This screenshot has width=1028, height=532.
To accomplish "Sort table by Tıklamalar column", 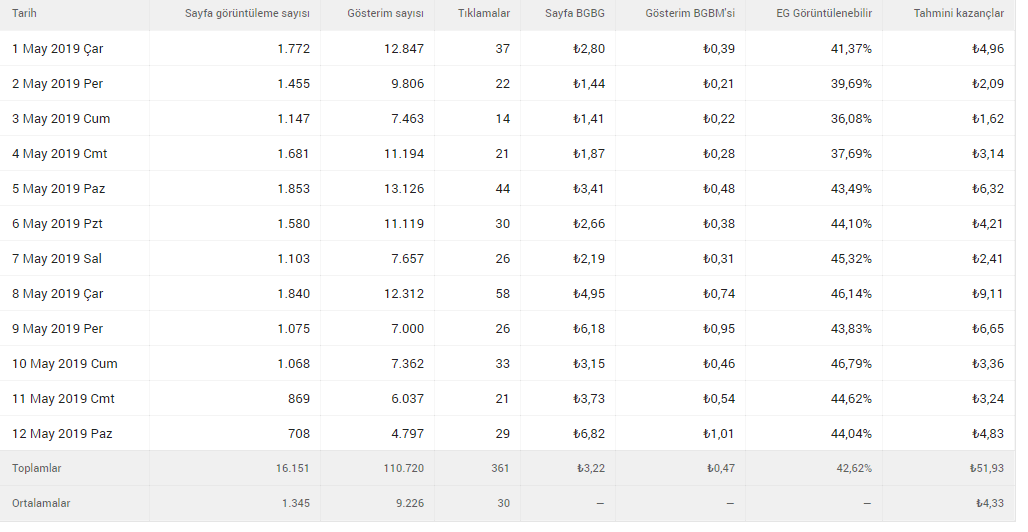I will point(484,13).
